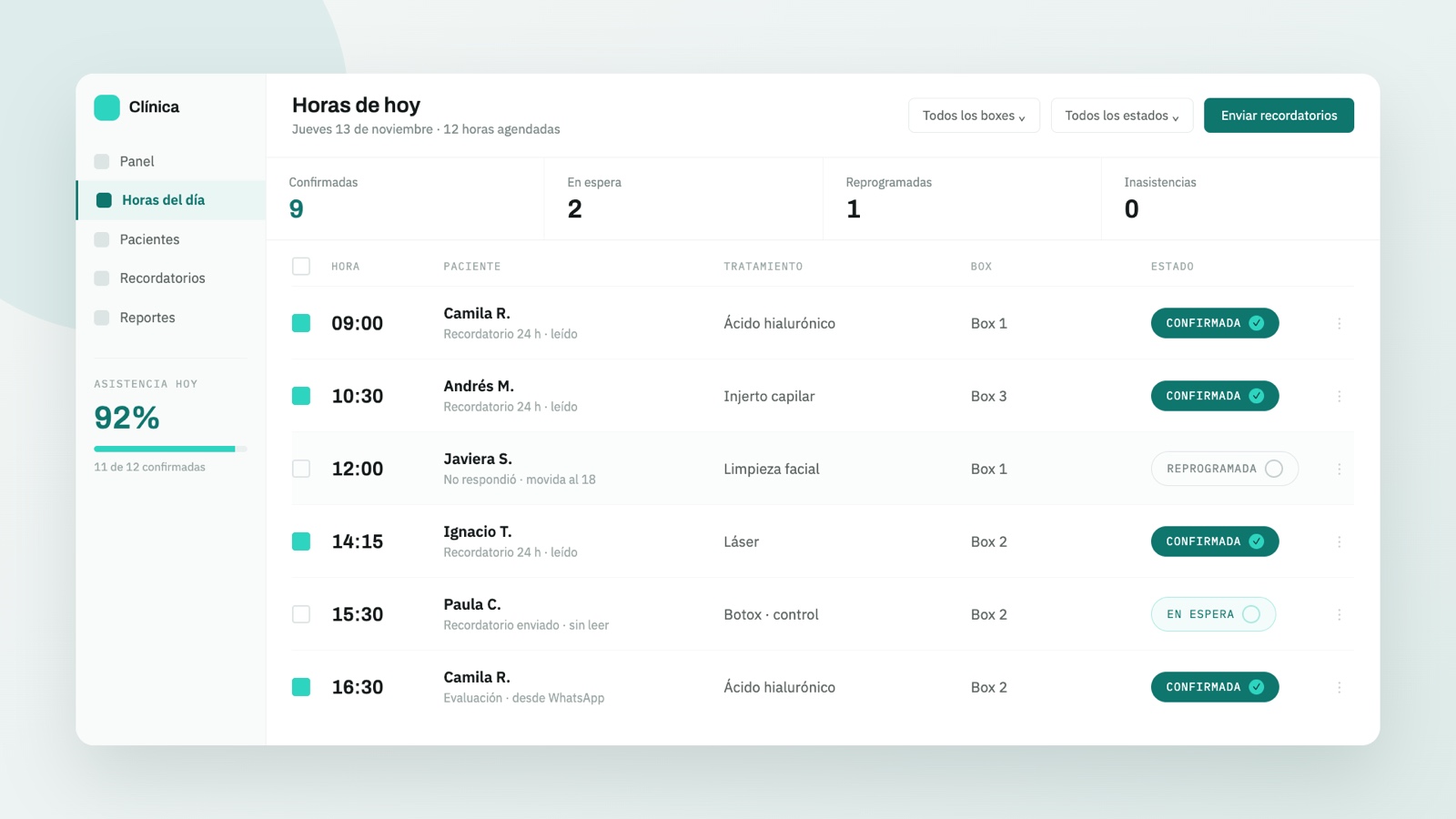The width and height of the screenshot is (1456, 819).
Task: Go to Panel in sidebar
Action: (171, 161)
